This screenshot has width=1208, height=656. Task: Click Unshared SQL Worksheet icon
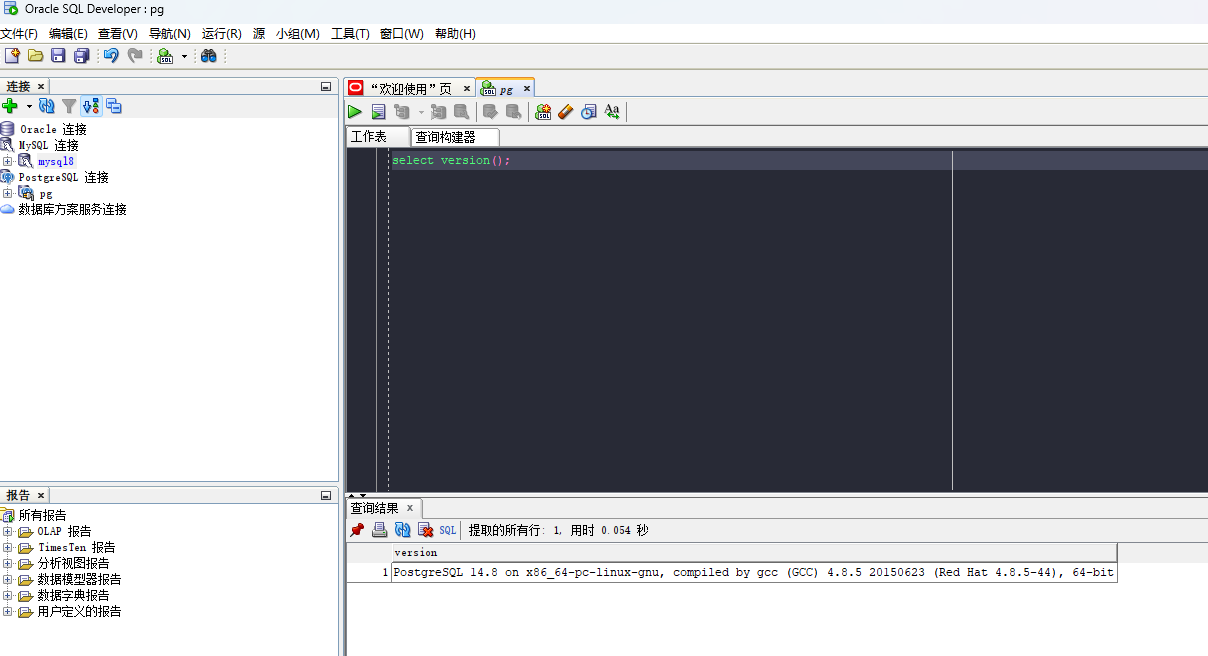click(543, 112)
